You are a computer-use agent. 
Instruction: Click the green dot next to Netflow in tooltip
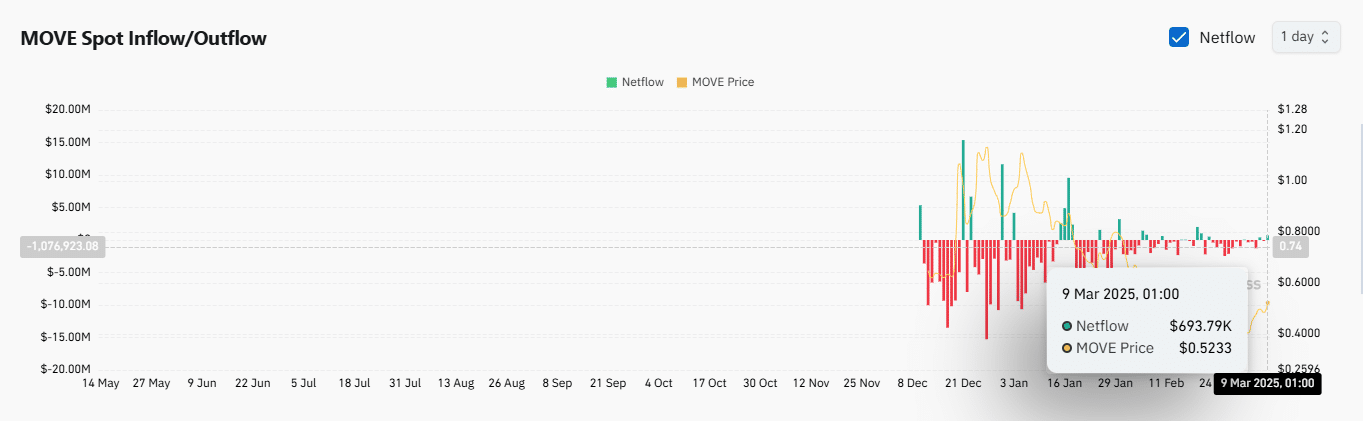click(1067, 326)
